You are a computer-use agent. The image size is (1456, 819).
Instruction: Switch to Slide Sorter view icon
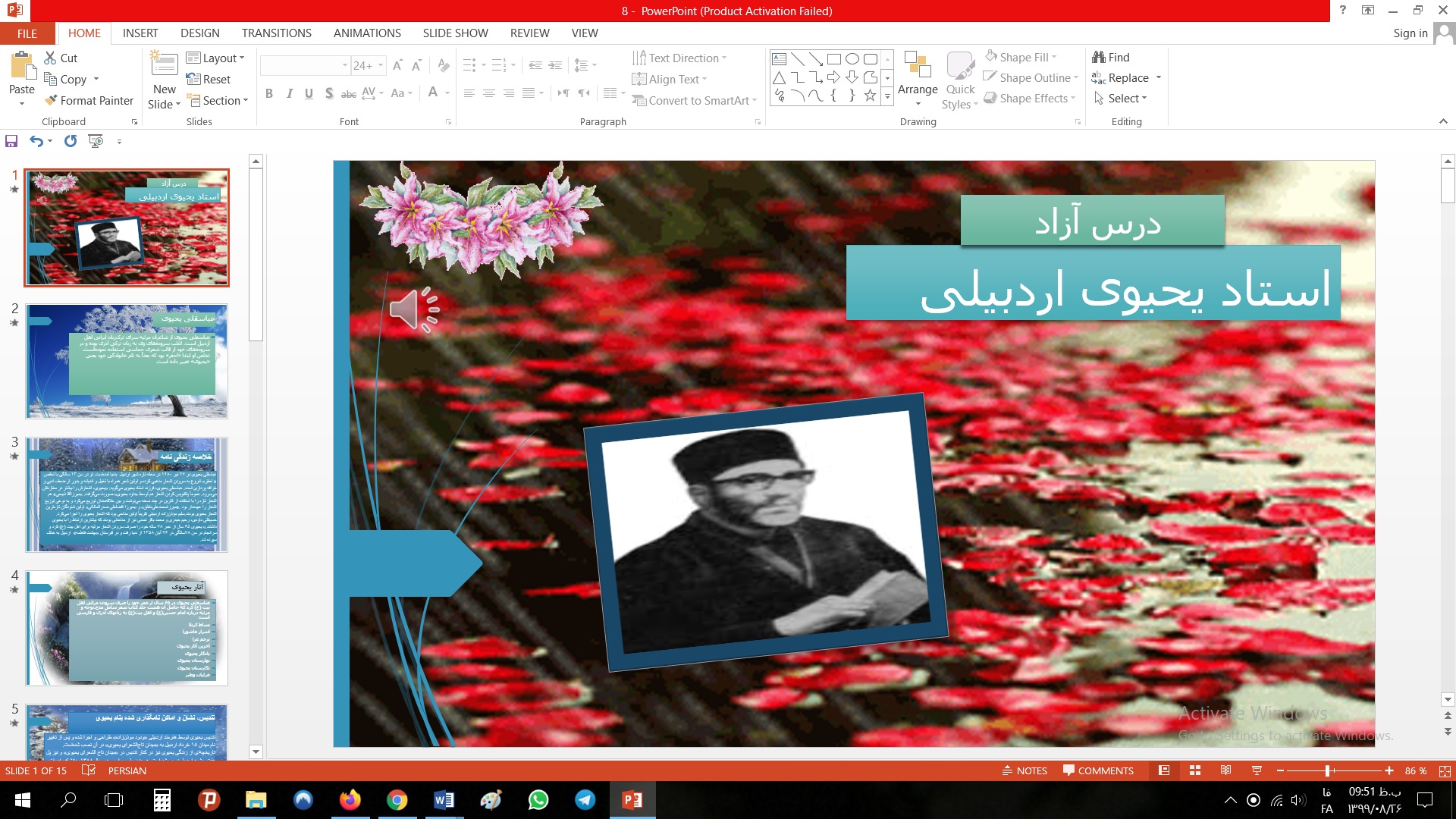(1195, 770)
